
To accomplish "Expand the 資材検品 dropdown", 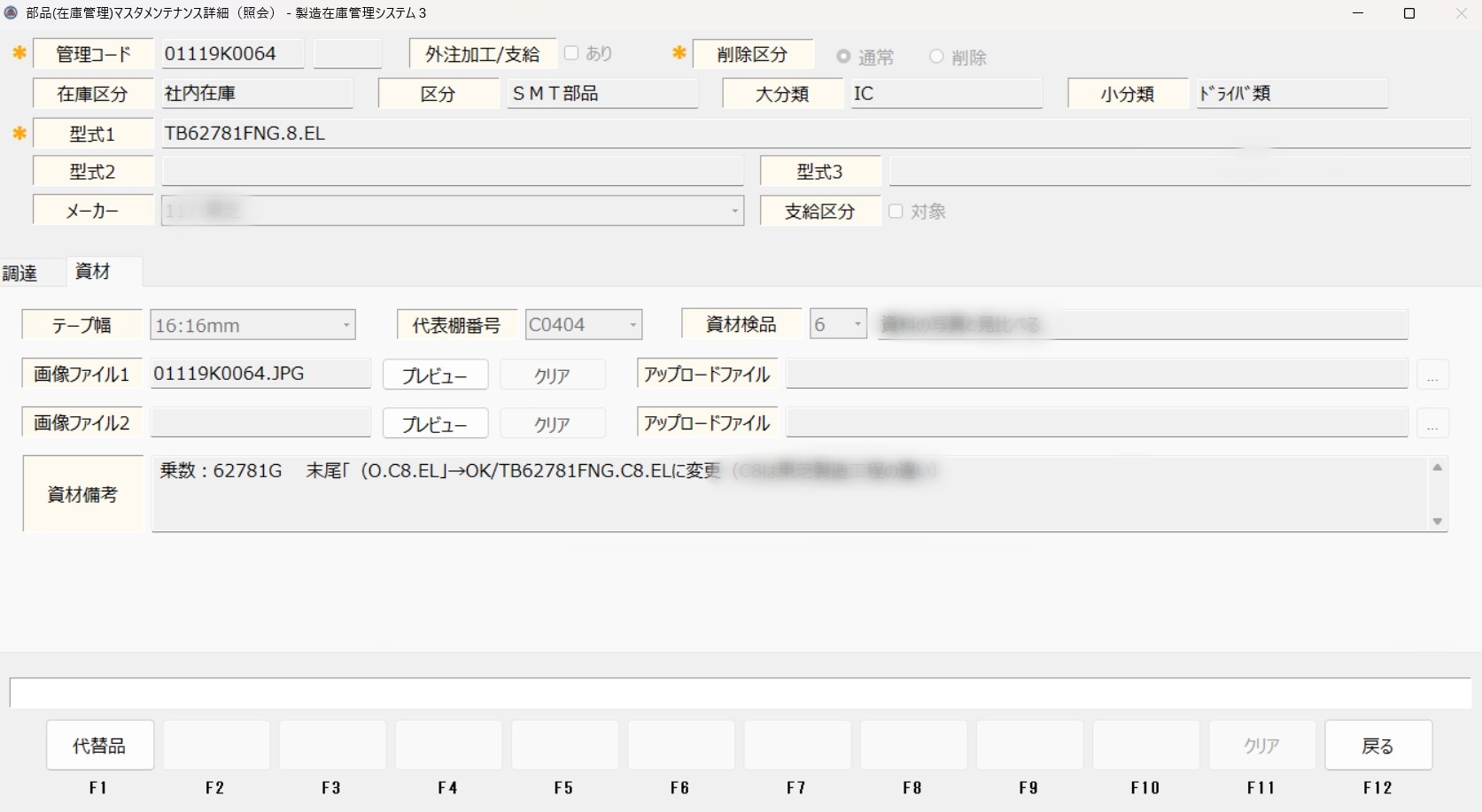I will [857, 325].
